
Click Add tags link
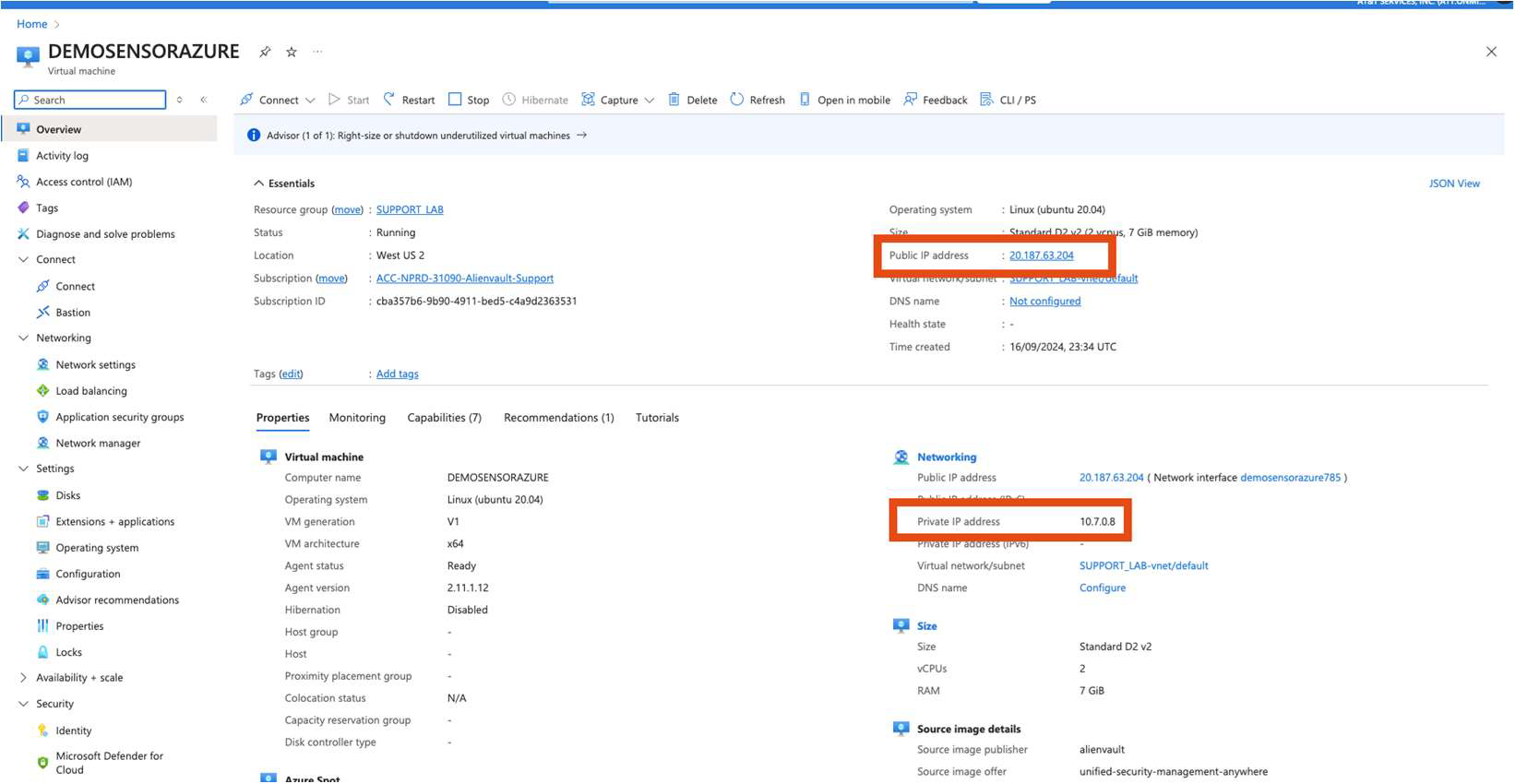tap(398, 374)
